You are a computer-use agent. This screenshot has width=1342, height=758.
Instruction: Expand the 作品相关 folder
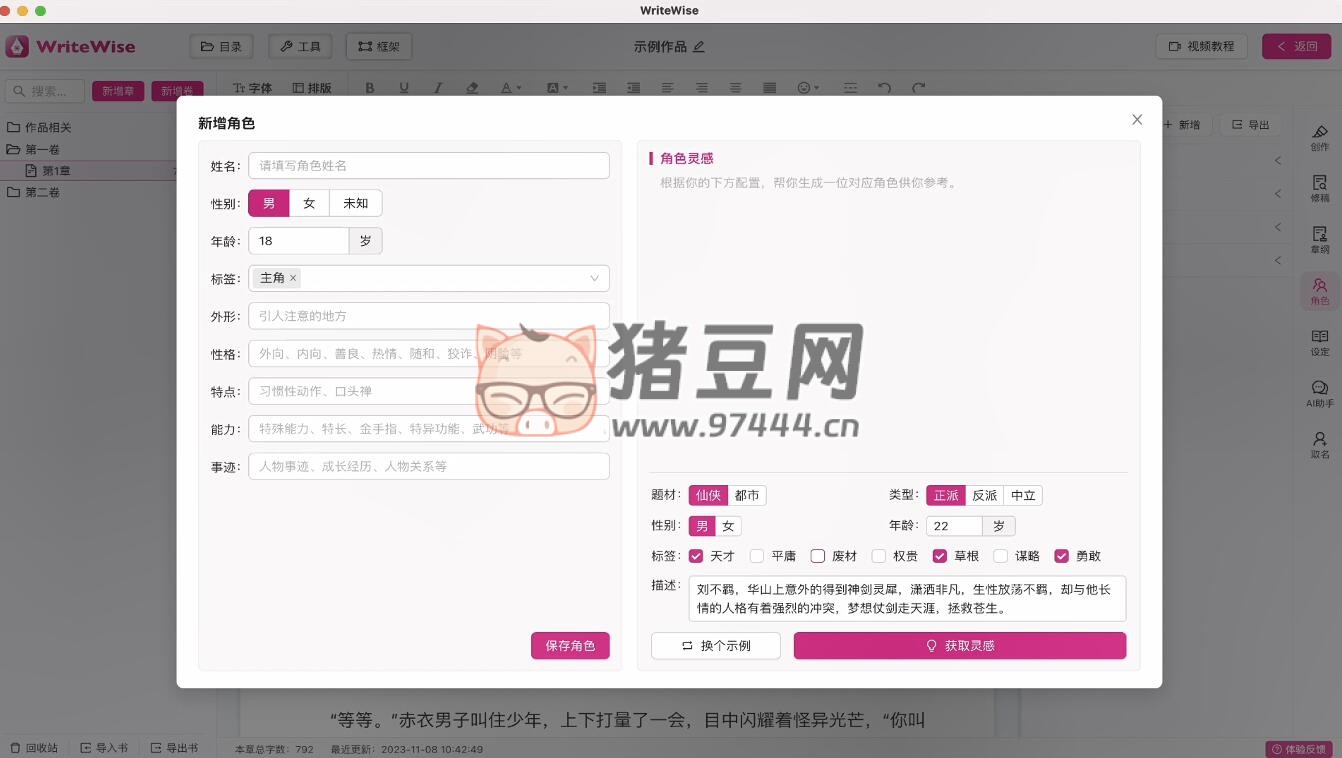pos(47,127)
